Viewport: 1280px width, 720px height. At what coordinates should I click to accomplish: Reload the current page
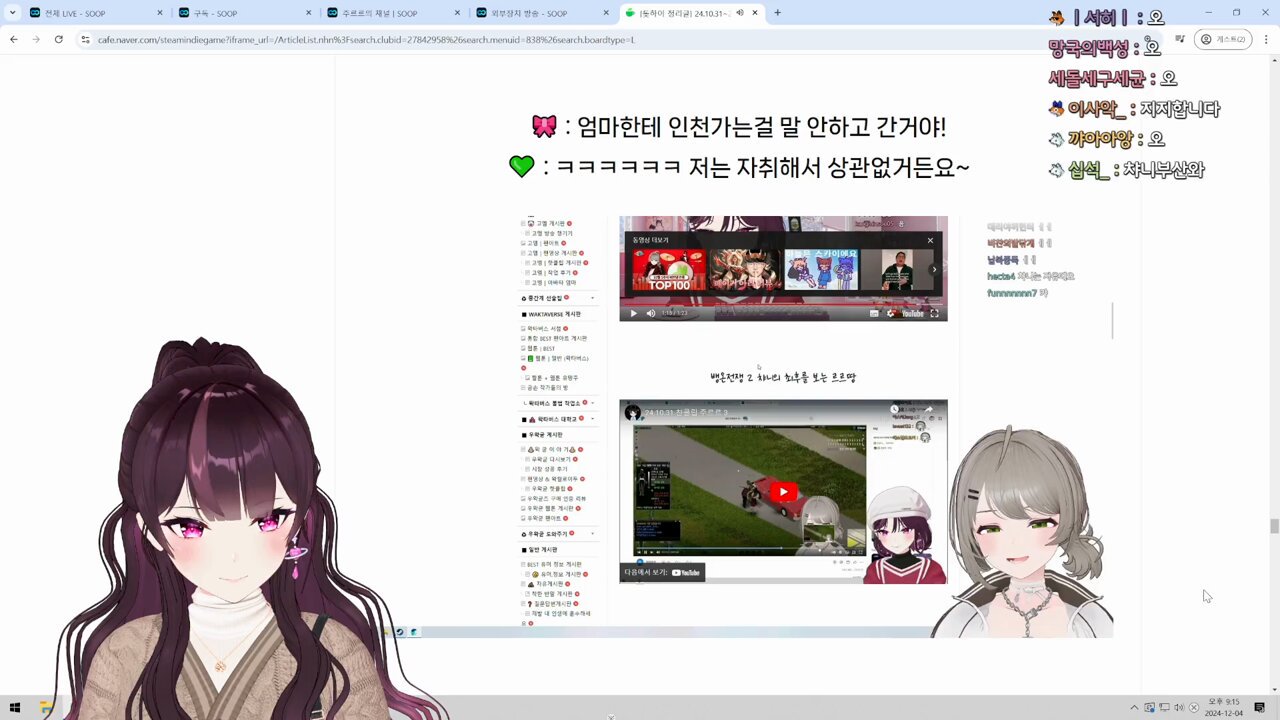tap(59, 39)
